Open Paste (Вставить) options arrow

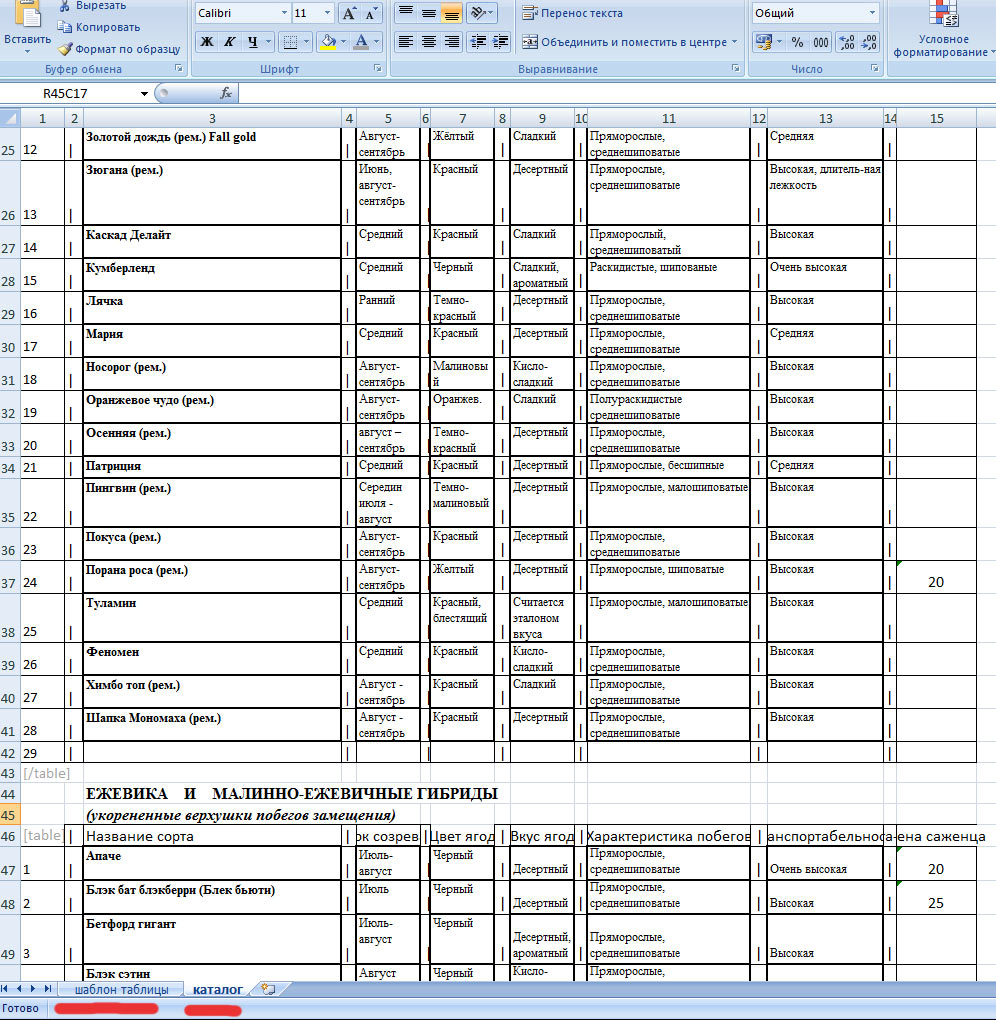tap(27, 51)
